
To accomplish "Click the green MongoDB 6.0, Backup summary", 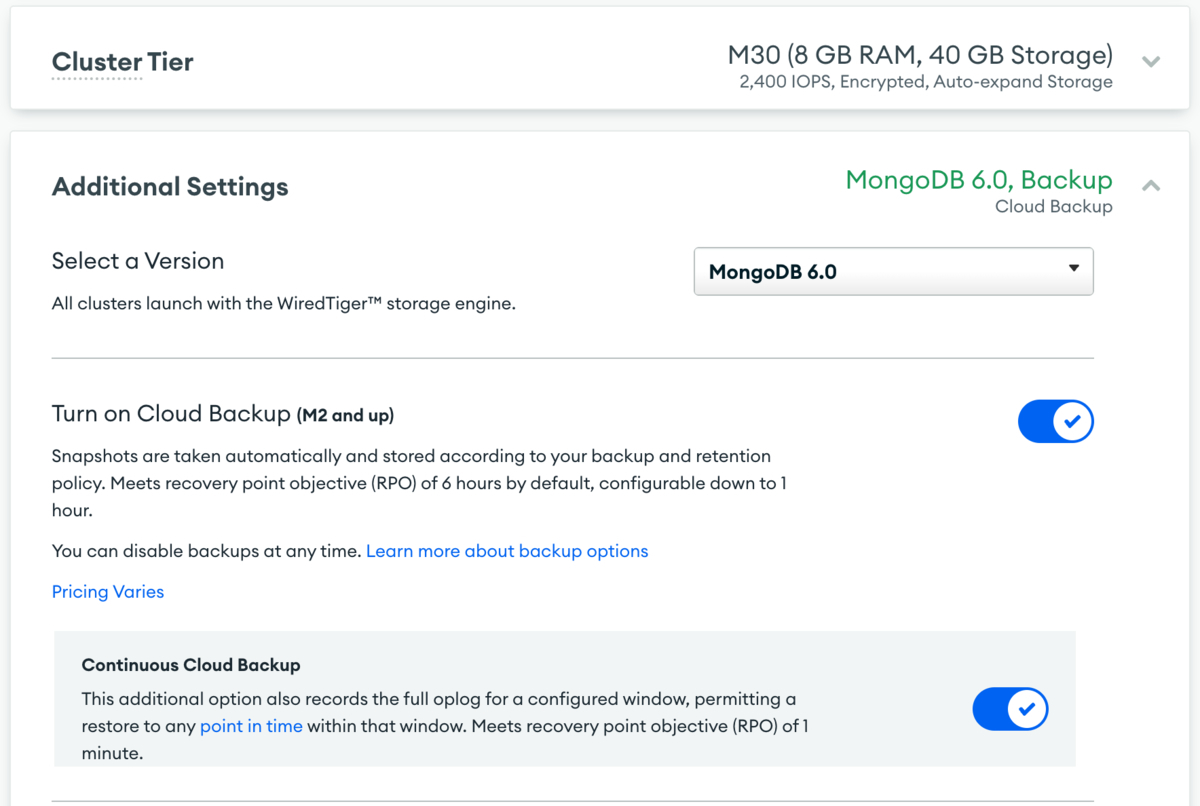I will point(977,180).
